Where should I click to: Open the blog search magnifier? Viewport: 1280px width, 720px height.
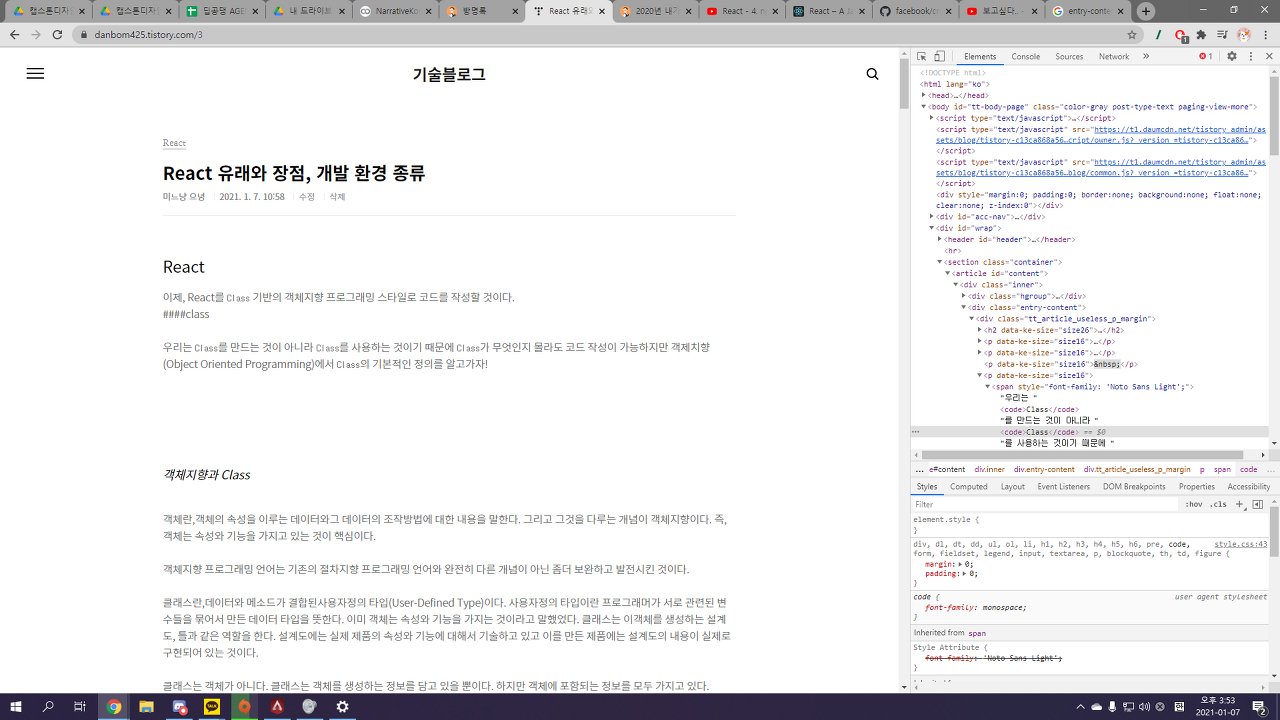(872, 74)
